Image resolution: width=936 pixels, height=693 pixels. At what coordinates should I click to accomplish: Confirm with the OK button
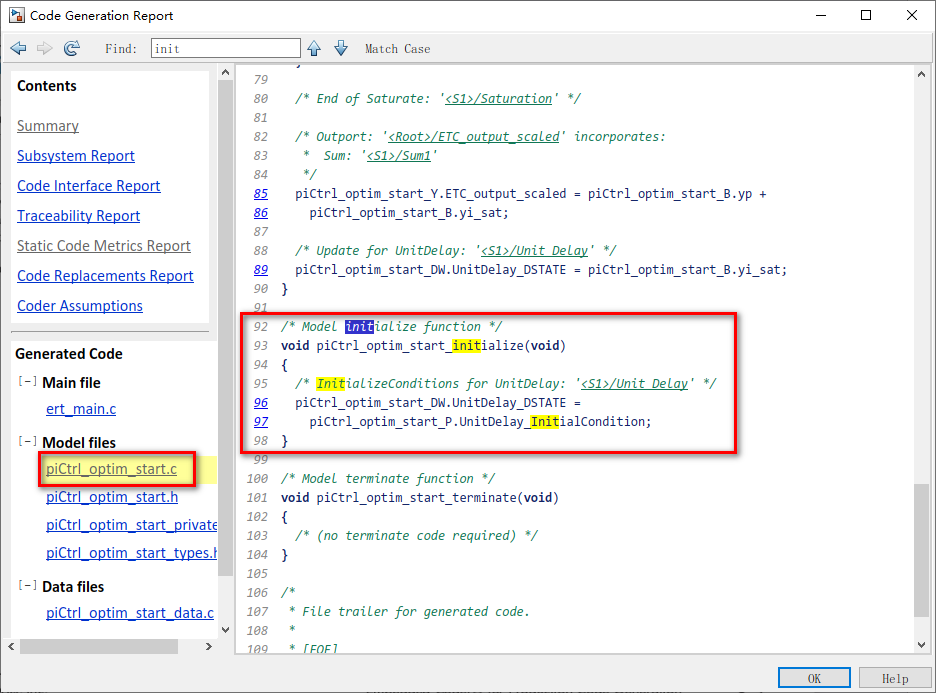(813, 677)
